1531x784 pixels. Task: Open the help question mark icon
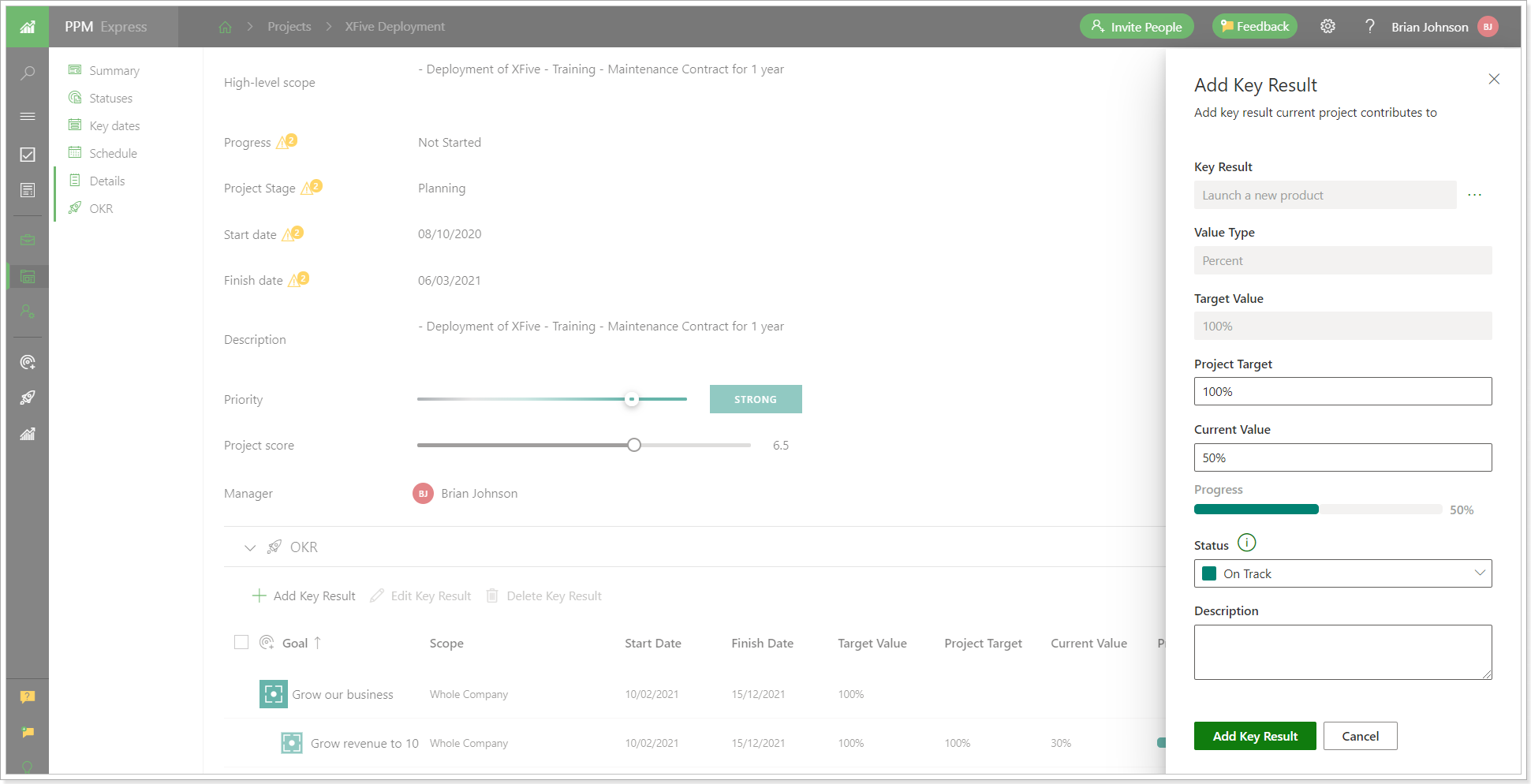pyautogui.click(x=1370, y=26)
